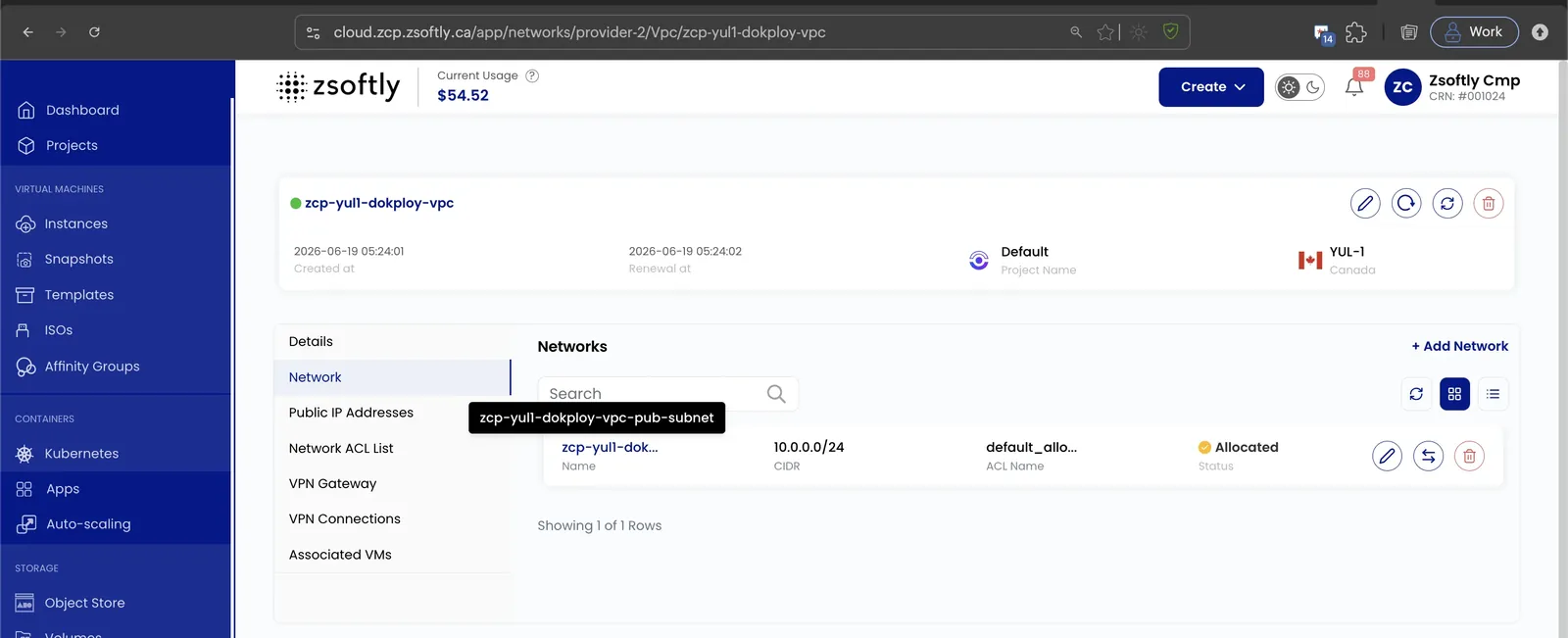The width and height of the screenshot is (1568, 638).
Task: Go back in browser history
Action: 28,32
